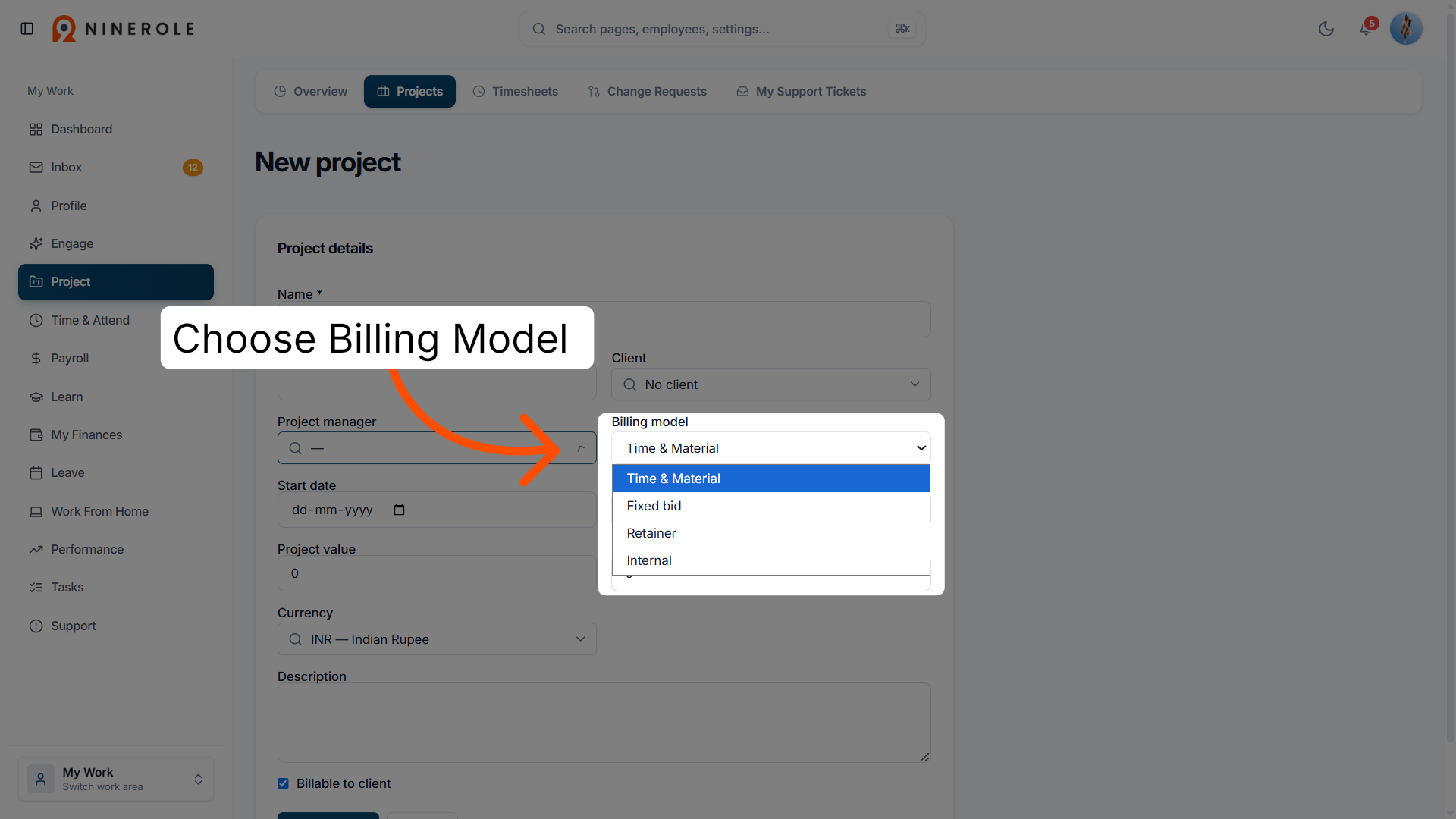Switch to Change Requests tab
Screen dimensions: 1456x819
tap(648, 91)
